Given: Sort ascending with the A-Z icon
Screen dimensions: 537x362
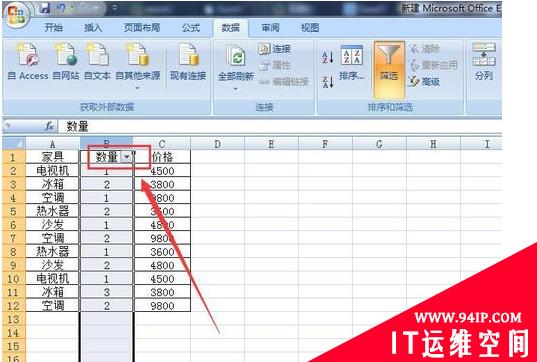Looking at the screenshot, I should [328, 57].
